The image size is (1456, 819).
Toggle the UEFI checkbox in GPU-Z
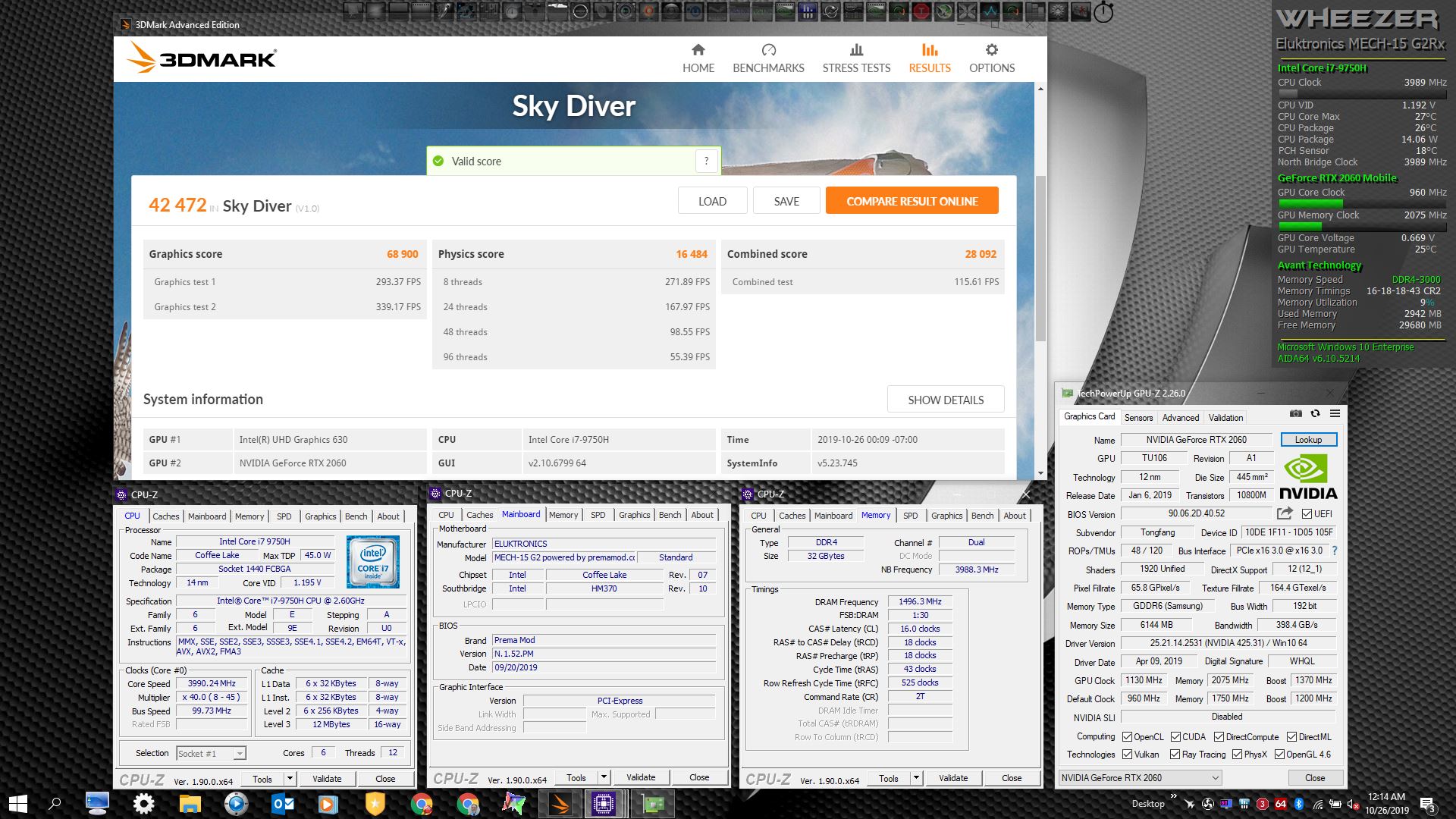tap(1307, 514)
